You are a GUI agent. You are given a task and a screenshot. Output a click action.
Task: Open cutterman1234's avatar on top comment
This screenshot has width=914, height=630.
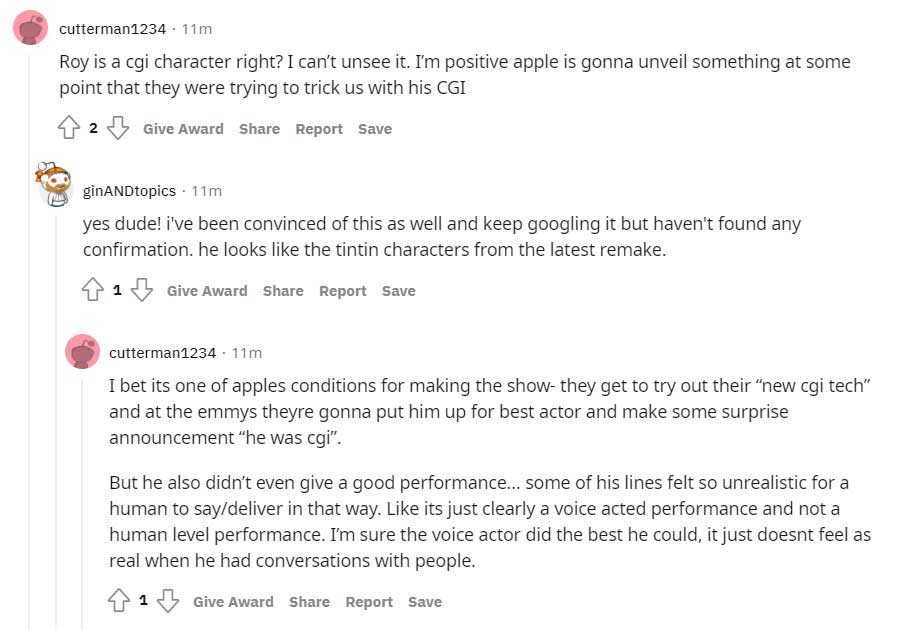(30, 28)
